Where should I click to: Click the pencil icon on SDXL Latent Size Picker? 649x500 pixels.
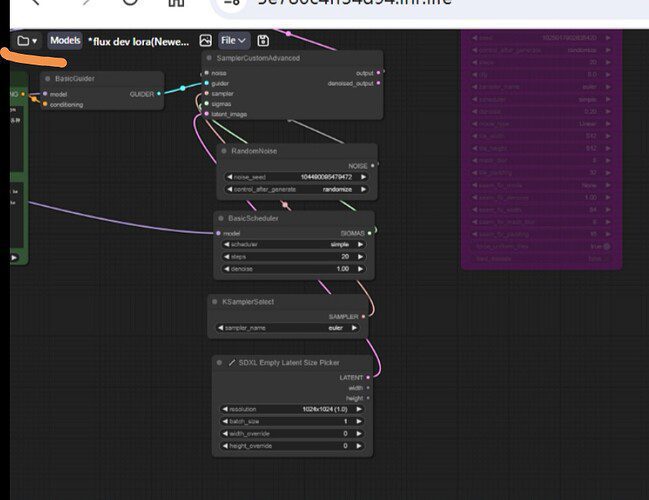pyautogui.click(x=232, y=363)
